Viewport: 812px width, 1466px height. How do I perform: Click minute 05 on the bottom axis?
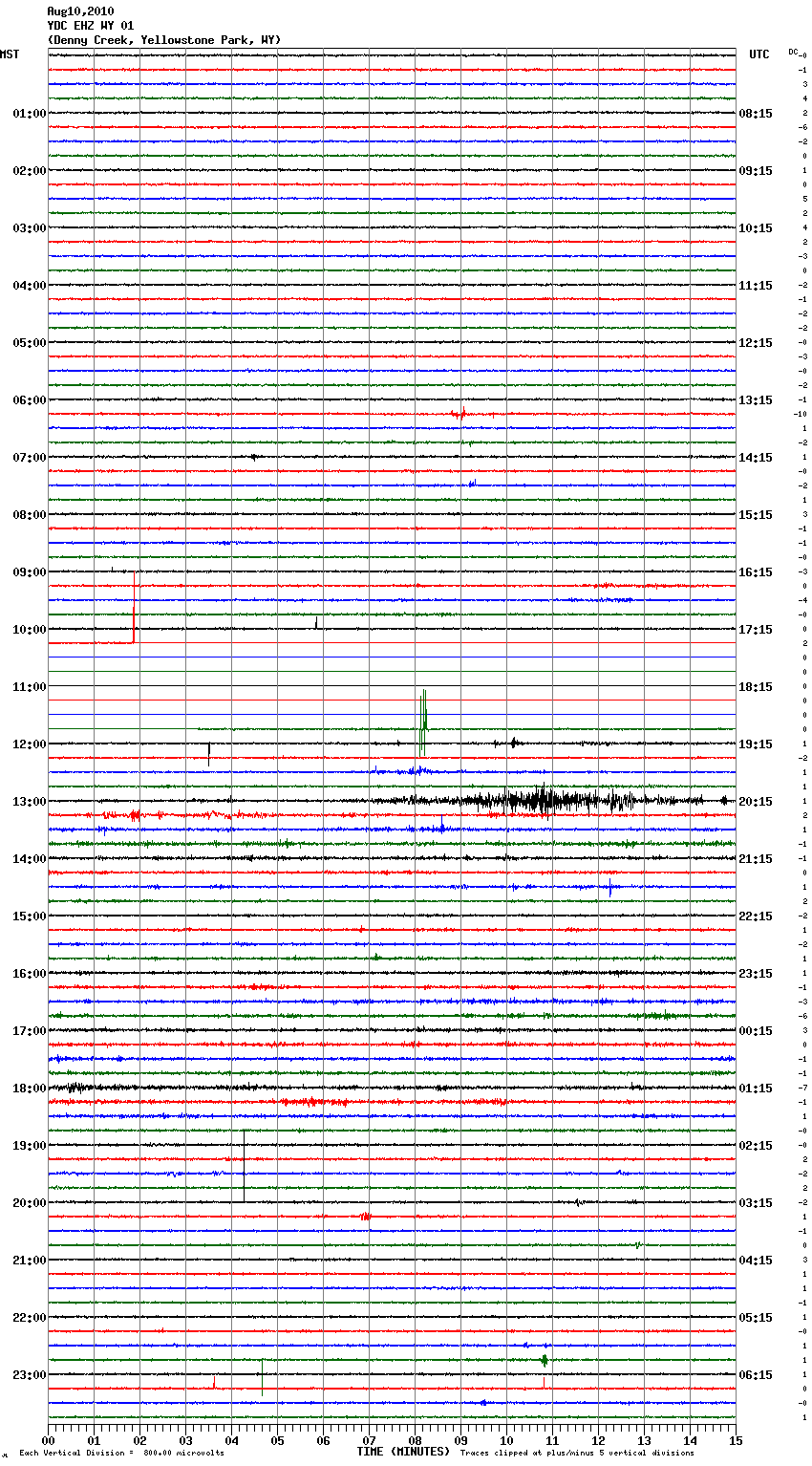[277, 1440]
